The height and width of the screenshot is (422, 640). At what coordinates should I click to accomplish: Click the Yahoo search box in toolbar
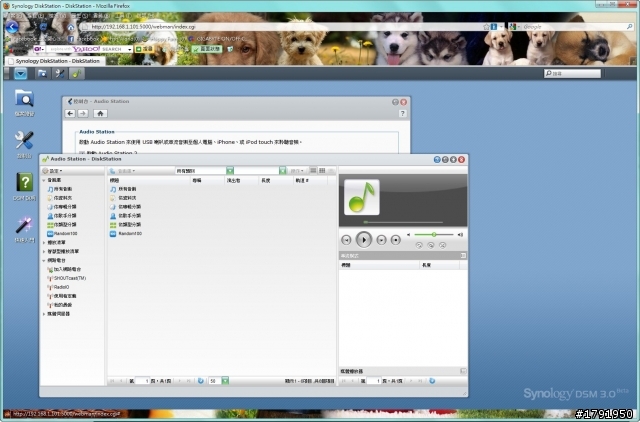(88, 49)
